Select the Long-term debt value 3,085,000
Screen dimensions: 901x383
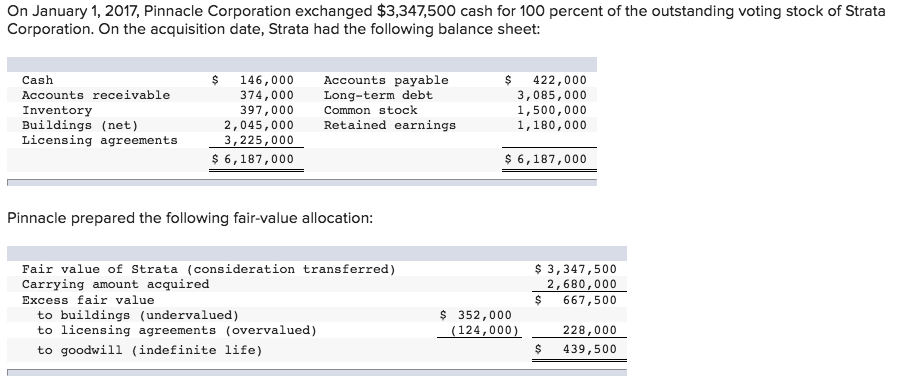(x=552, y=95)
